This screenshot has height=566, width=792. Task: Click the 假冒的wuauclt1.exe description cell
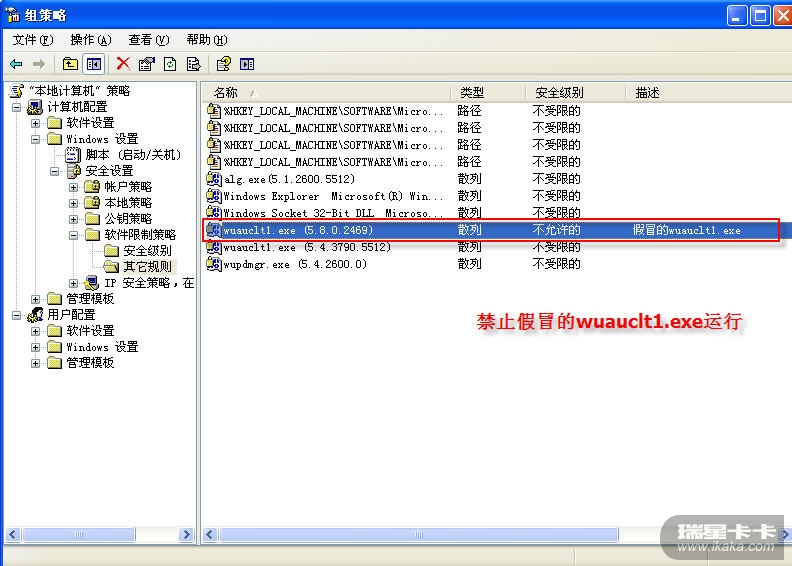[686, 230]
